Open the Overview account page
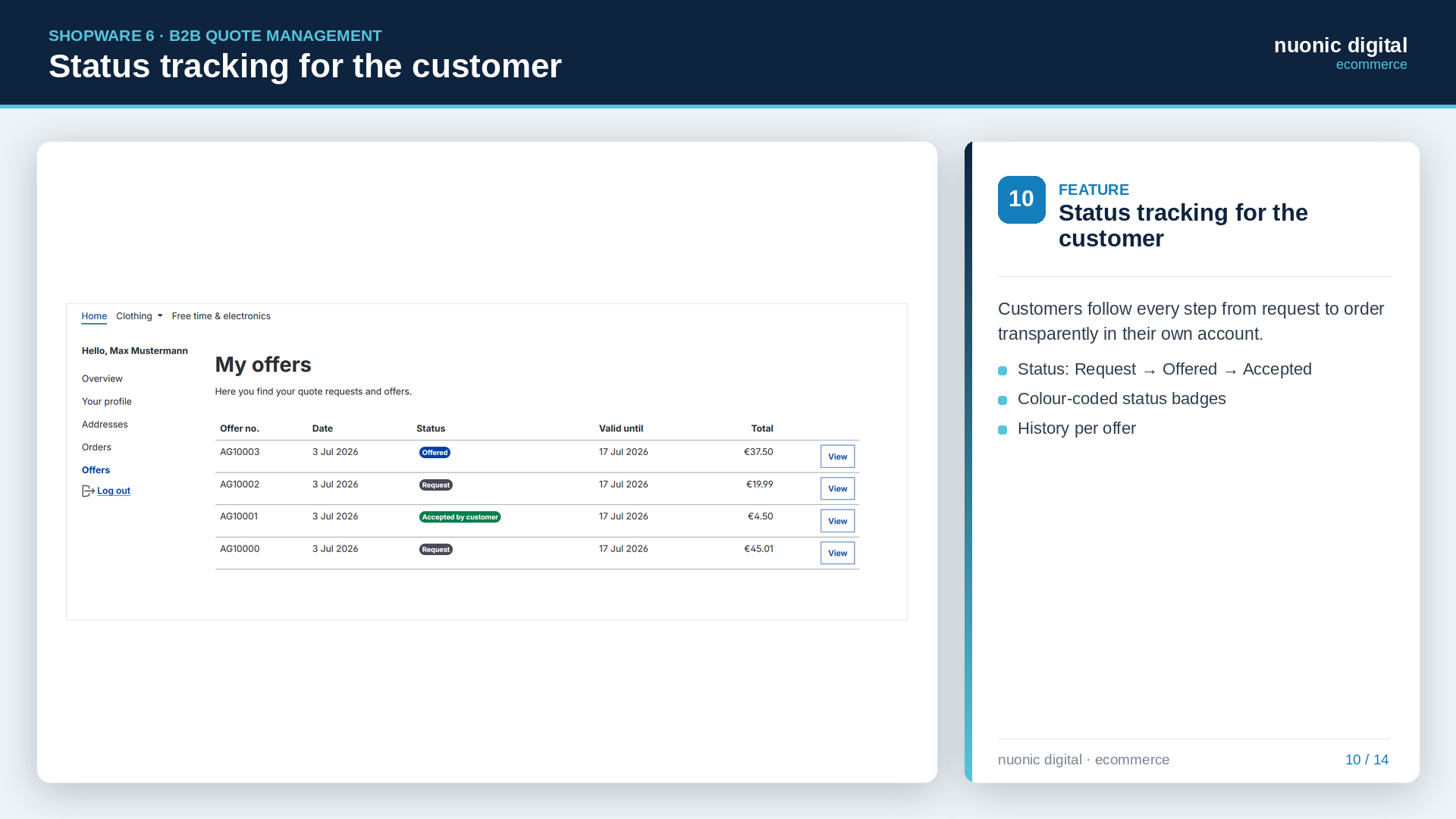The height and width of the screenshot is (819, 1456). tap(102, 378)
